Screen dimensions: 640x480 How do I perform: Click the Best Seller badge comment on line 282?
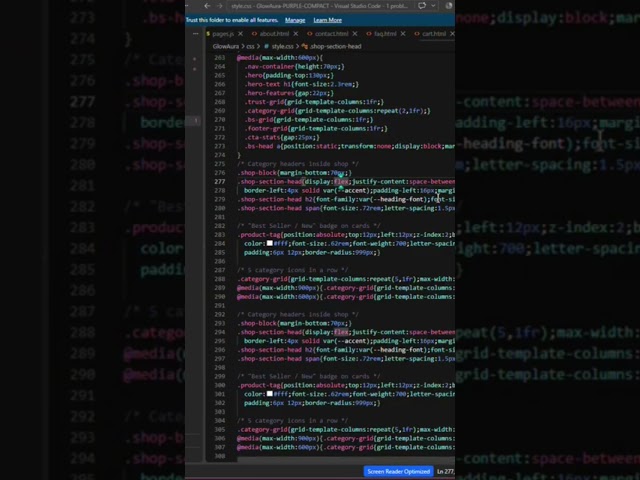(x=309, y=226)
